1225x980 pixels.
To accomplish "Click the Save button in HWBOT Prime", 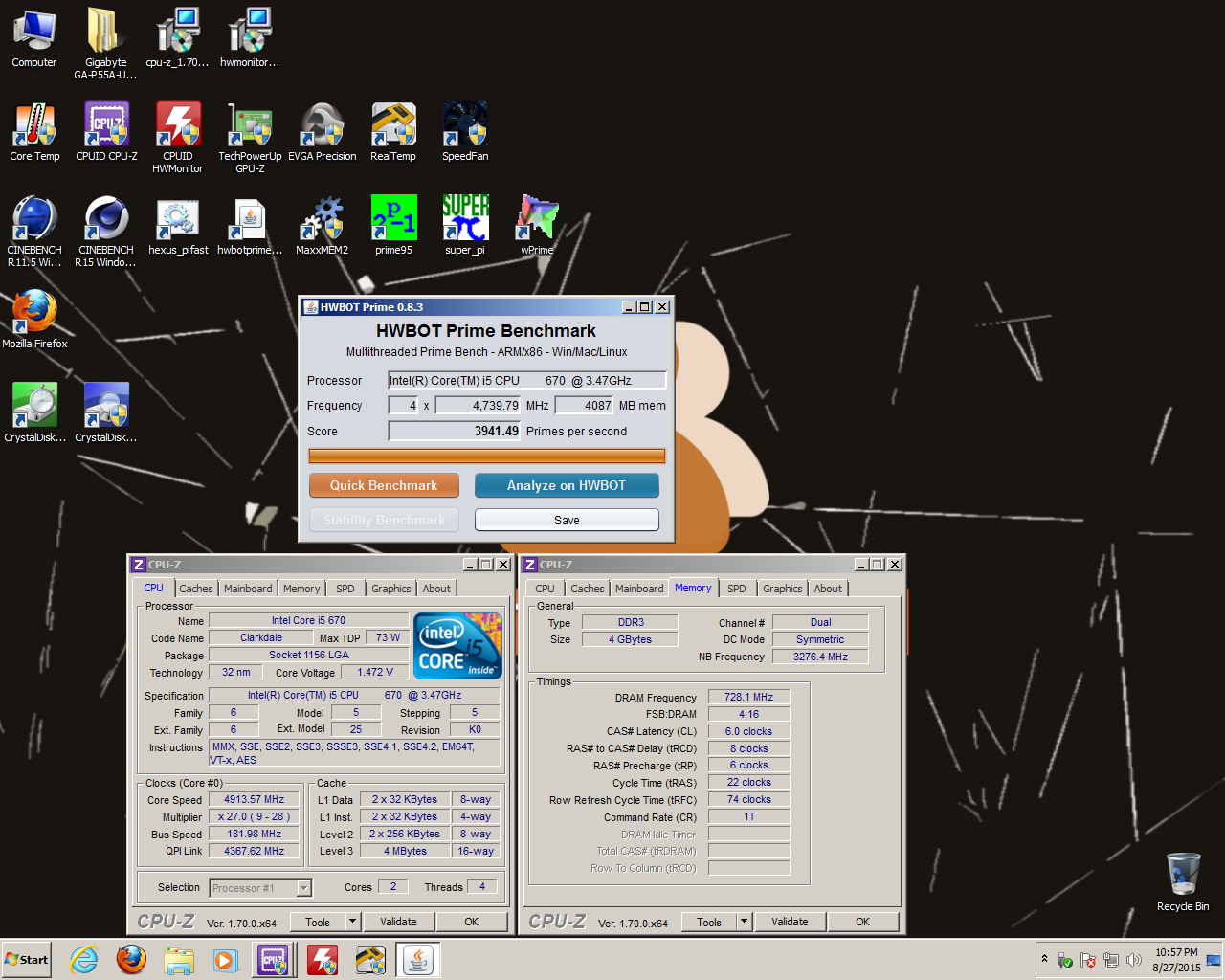I will pyautogui.click(x=567, y=520).
